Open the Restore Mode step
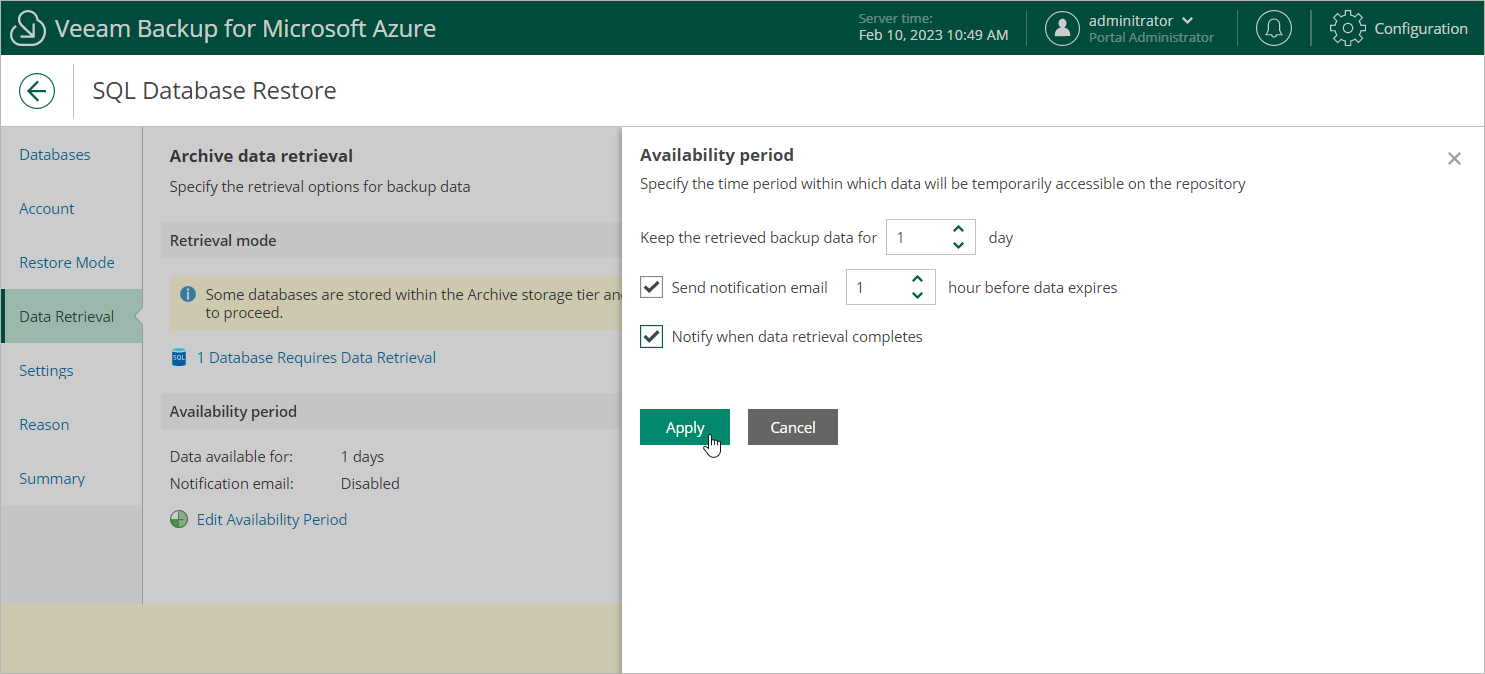This screenshot has width=1485, height=674. 67,263
